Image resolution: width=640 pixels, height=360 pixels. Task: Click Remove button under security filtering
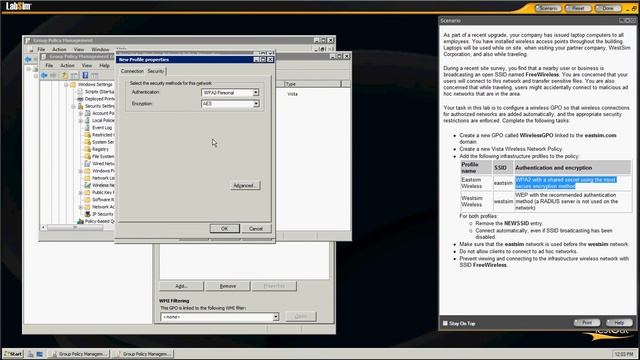228,286
